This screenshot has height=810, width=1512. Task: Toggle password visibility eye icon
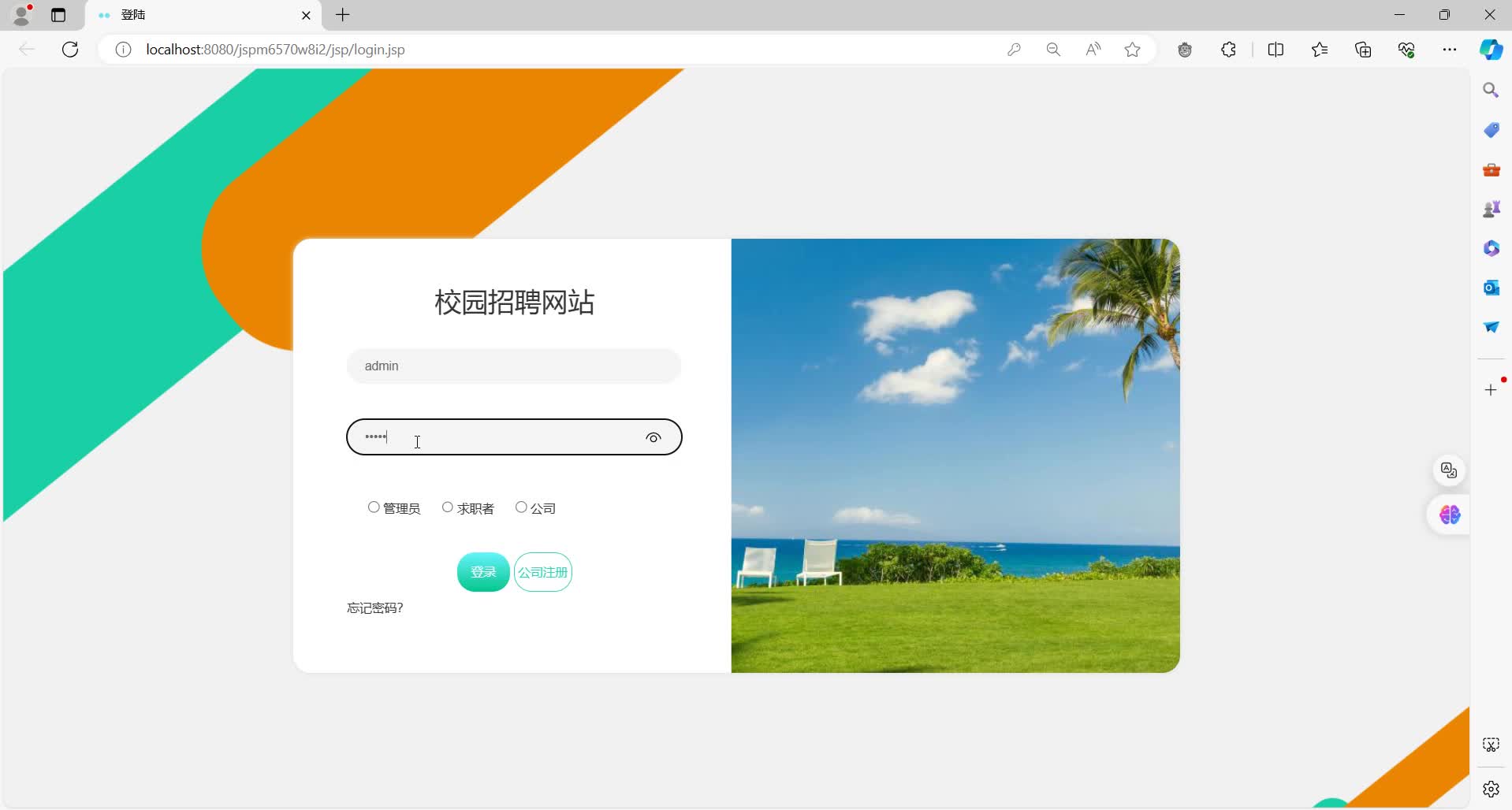(x=654, y=438)
